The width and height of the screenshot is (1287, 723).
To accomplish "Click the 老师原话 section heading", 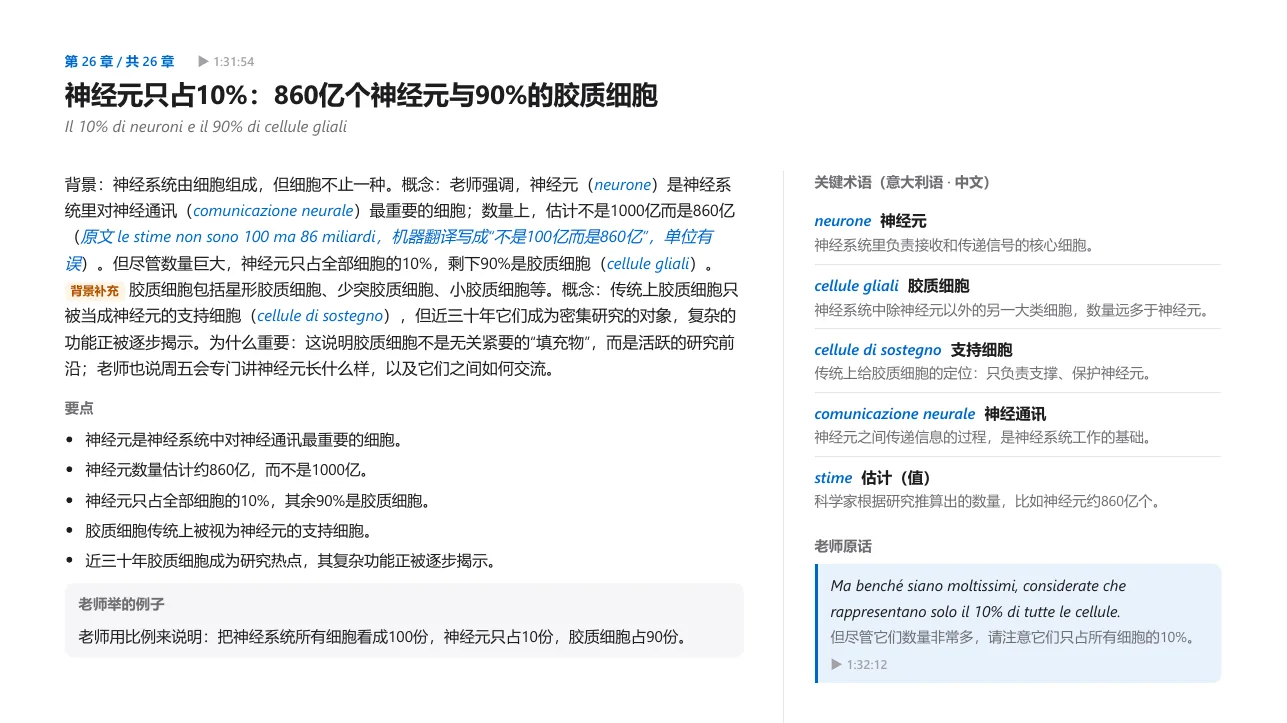I will (x=843, y=546).
